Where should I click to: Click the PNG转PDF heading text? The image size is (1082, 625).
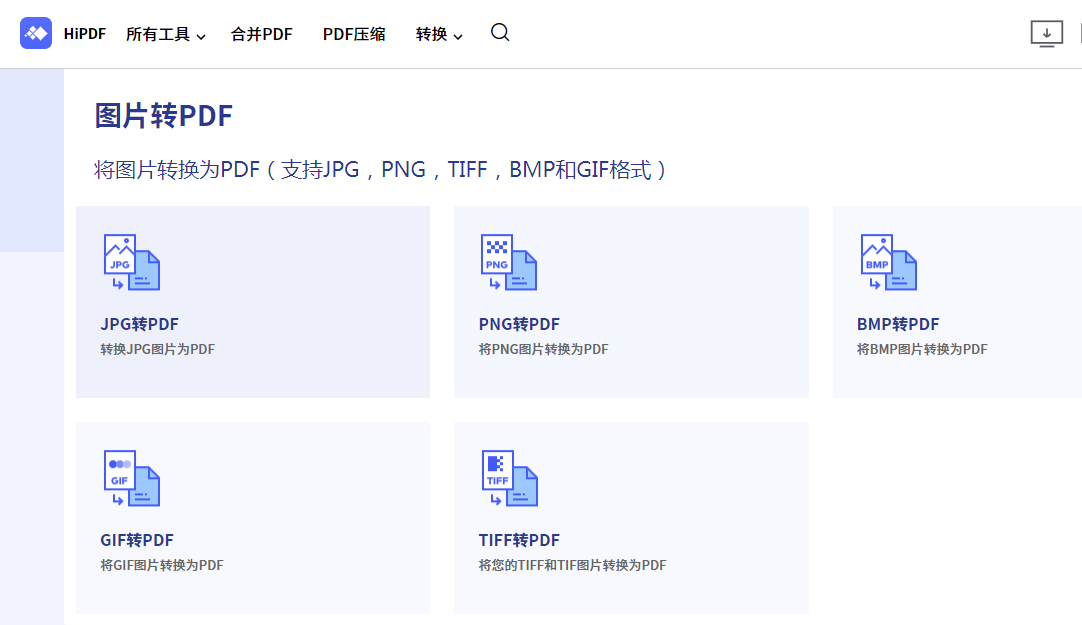pos(519,324)
